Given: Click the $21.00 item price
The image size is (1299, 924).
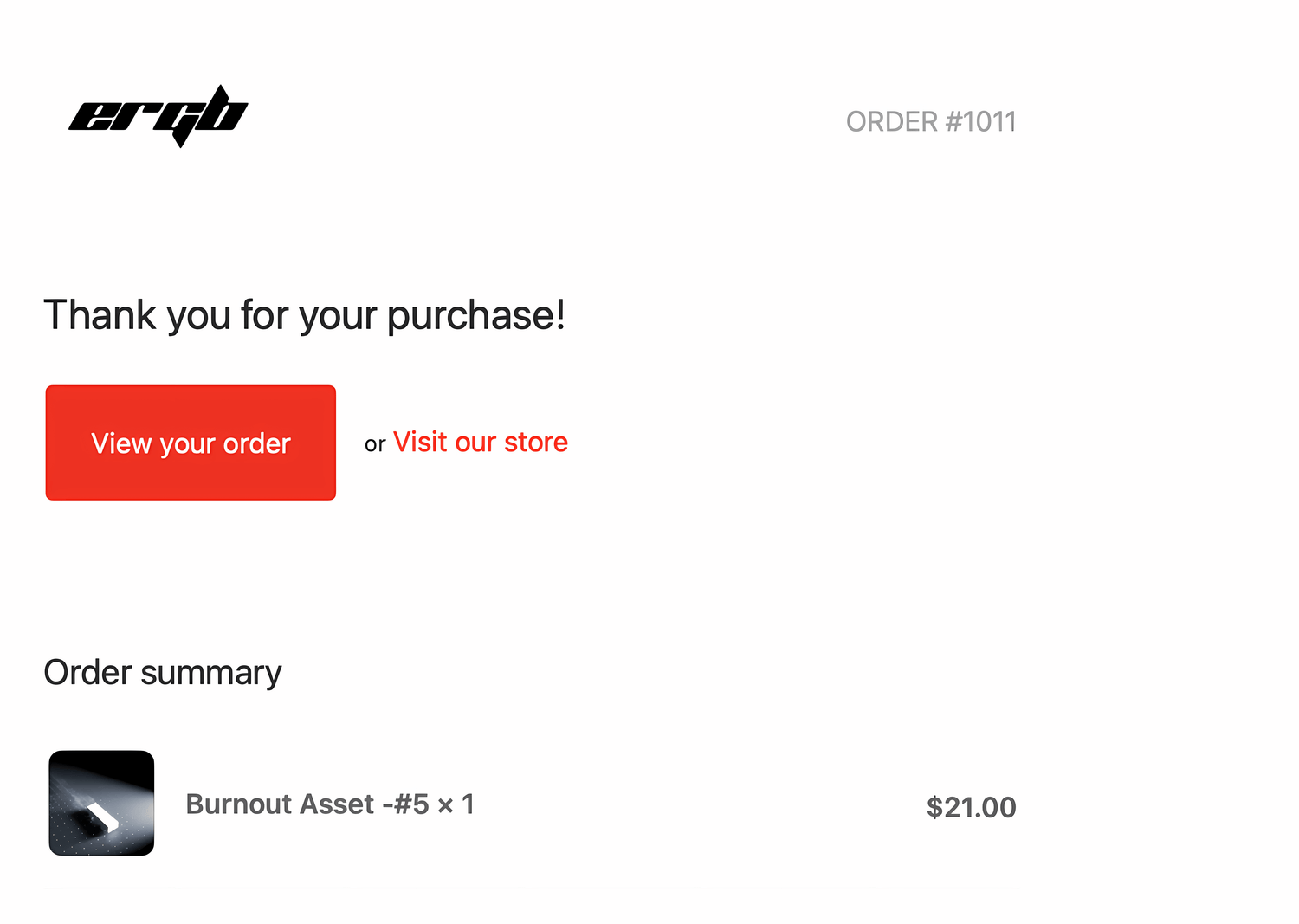Looking at the screenshot, I should [x=971, y=807].
